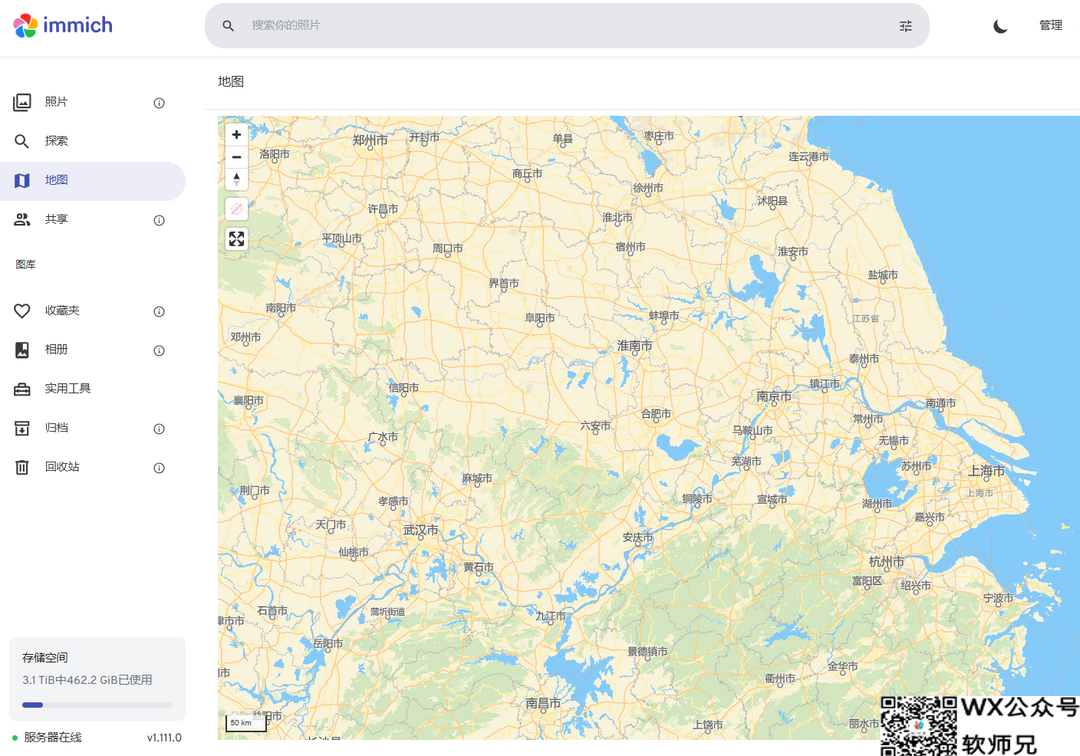Click the magnifier icon in search bar
The image size is (1080, 756).
229,26
